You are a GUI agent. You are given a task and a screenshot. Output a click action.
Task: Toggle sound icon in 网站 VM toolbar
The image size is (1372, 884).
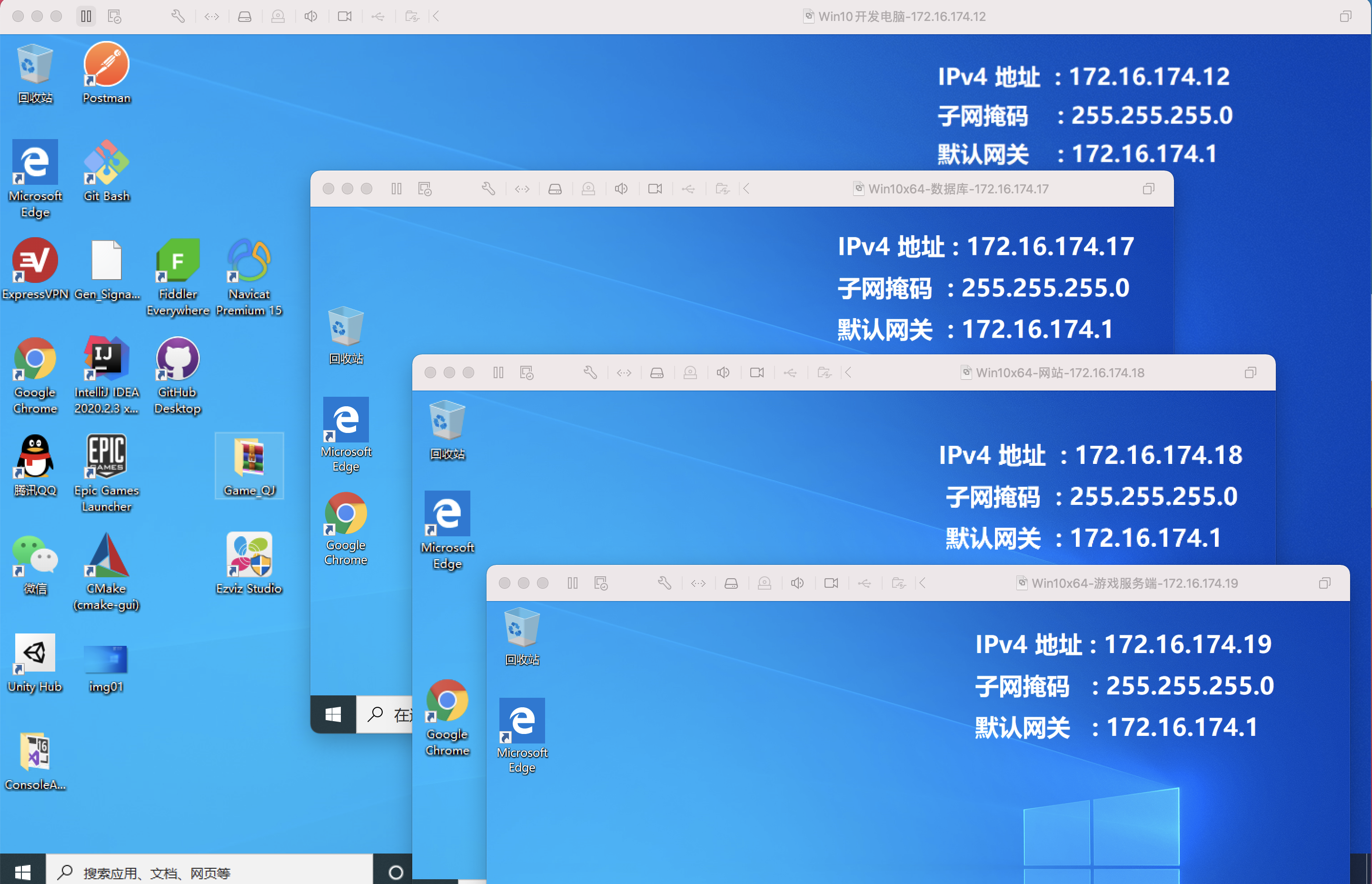coord(723,372)
